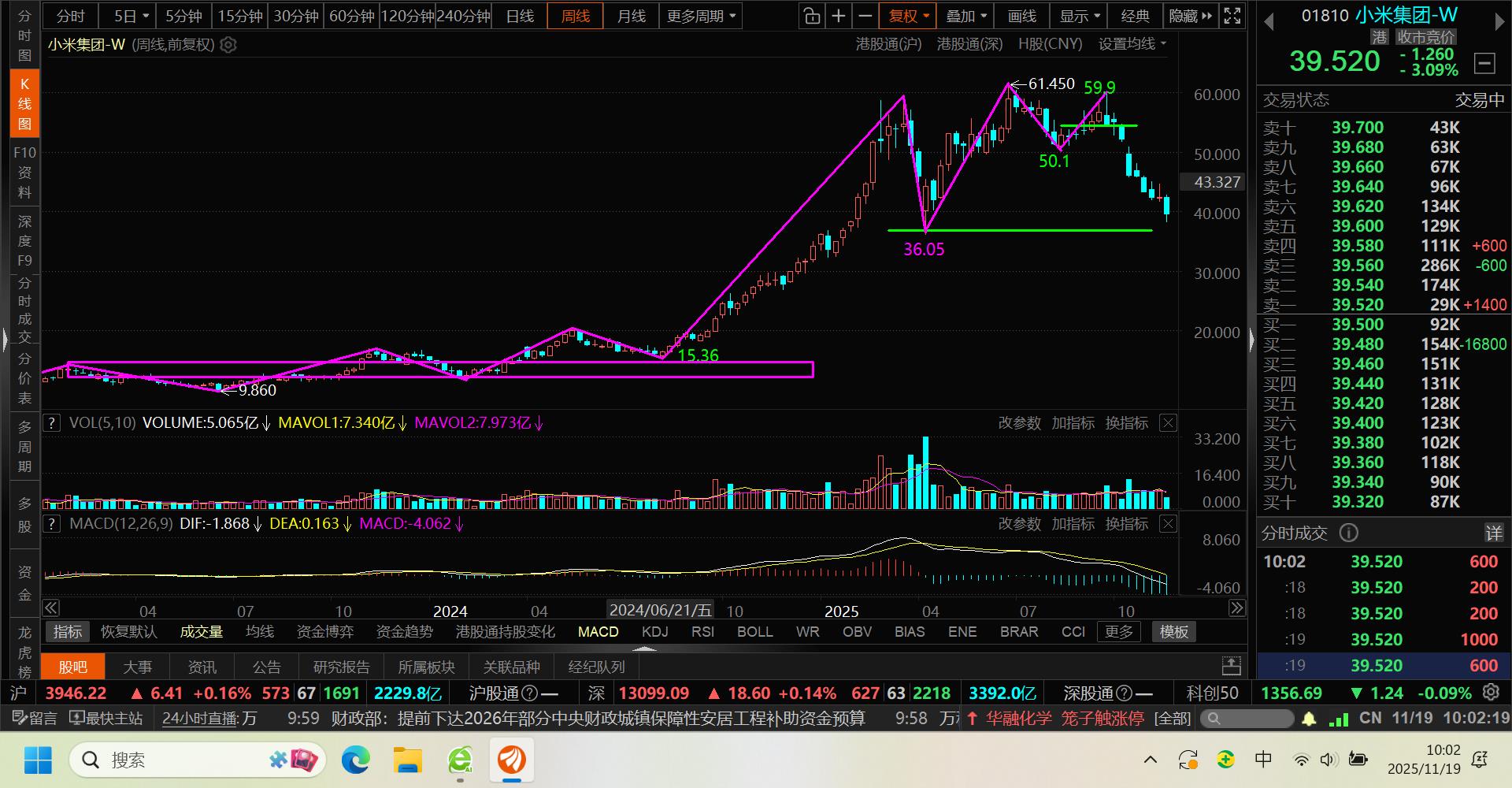Expand 更多周期 dropdown
1512x788 pixels.
coord(702,16)
